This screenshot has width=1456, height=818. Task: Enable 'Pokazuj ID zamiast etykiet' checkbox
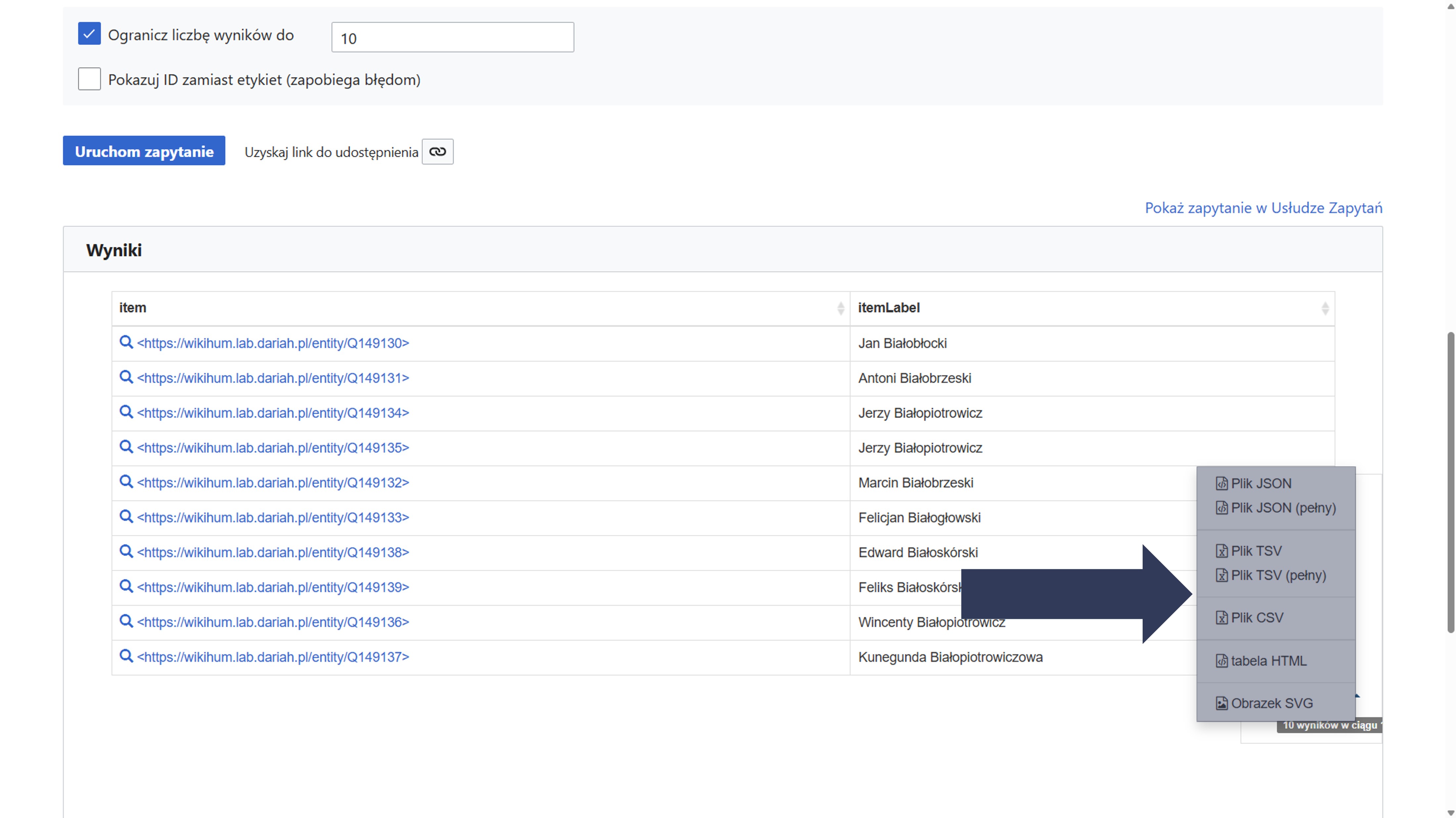click(x=89, y=79)
